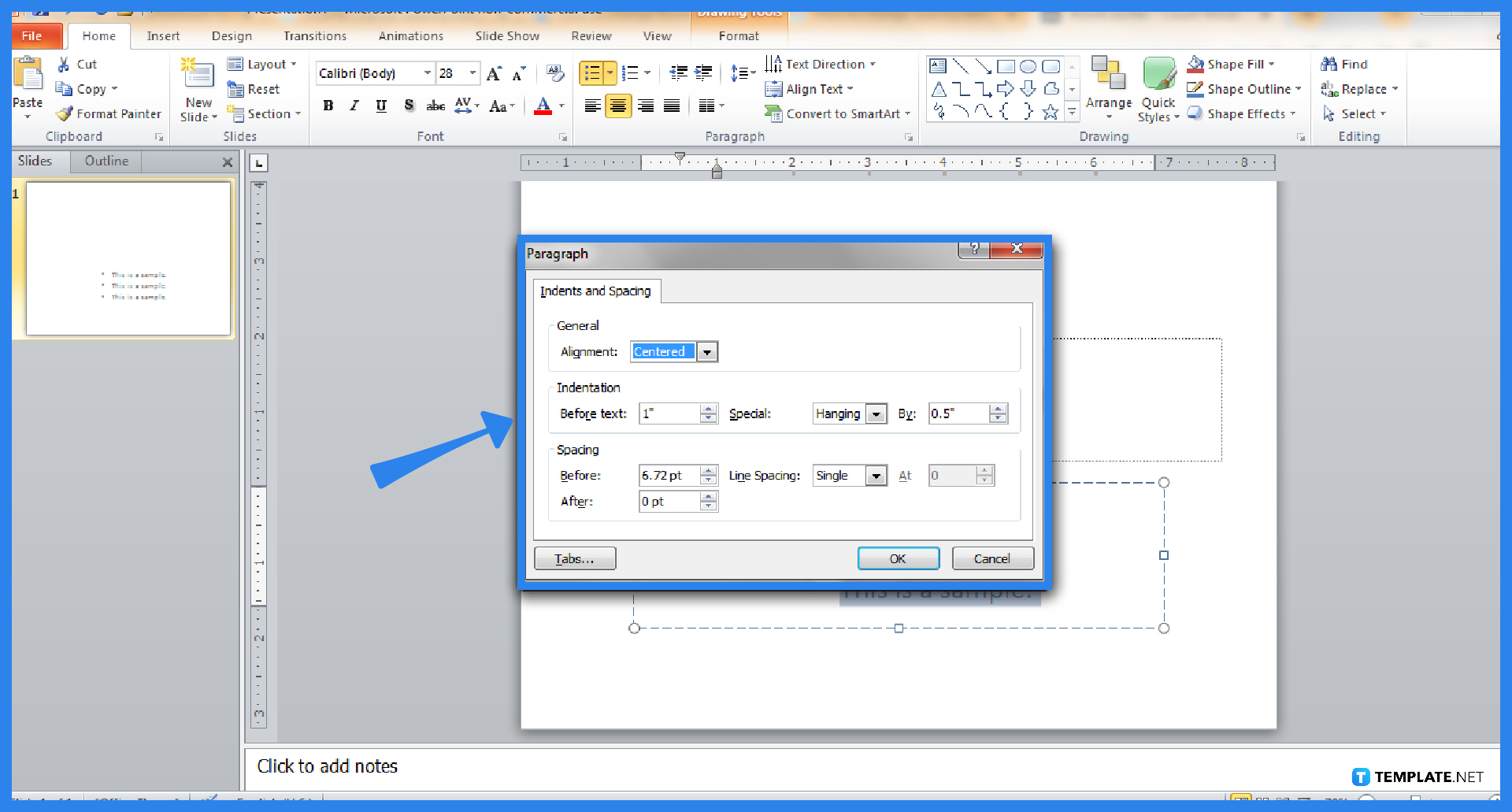Open the Alignment dropdown in Paragraph dialog
Image resolution: width=1512 pixels, height=812 pixels.
coord(708,352)
